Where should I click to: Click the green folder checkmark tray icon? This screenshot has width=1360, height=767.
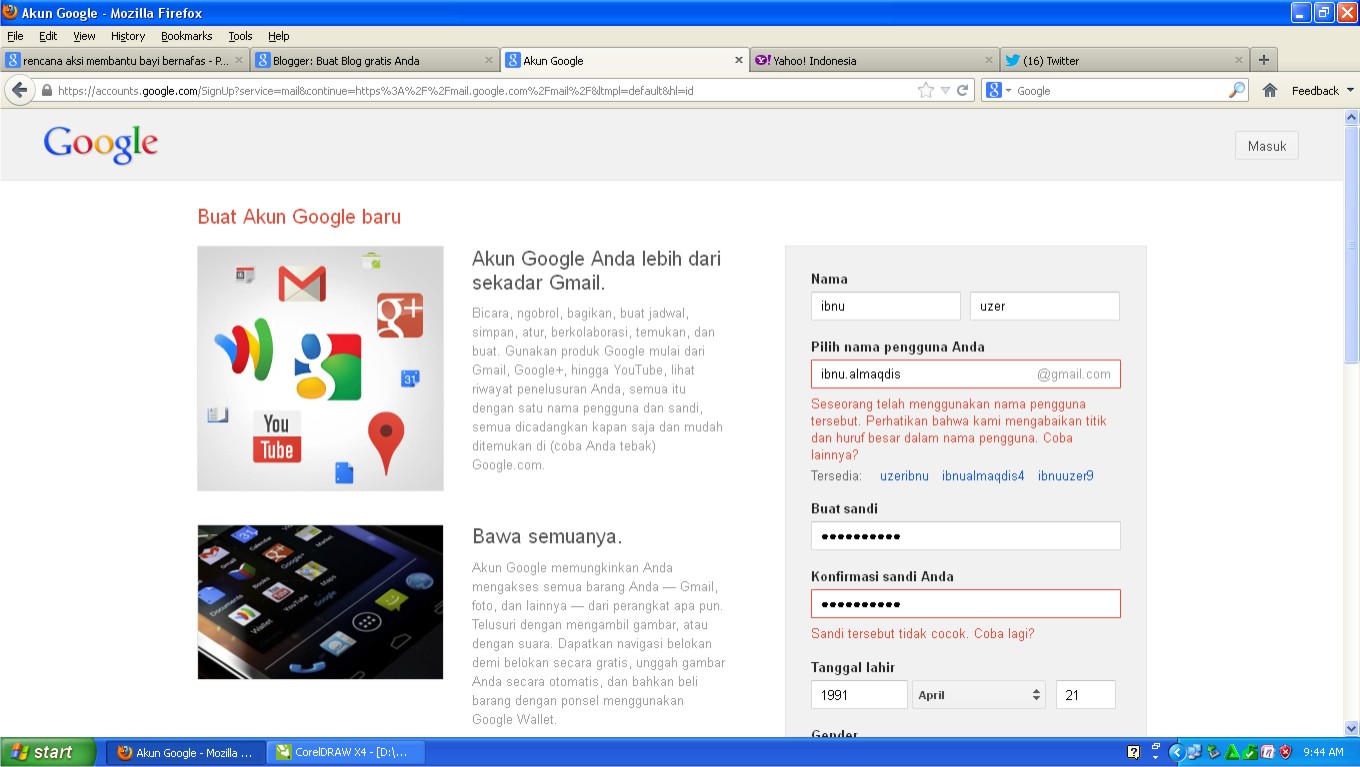point(1250,752)
